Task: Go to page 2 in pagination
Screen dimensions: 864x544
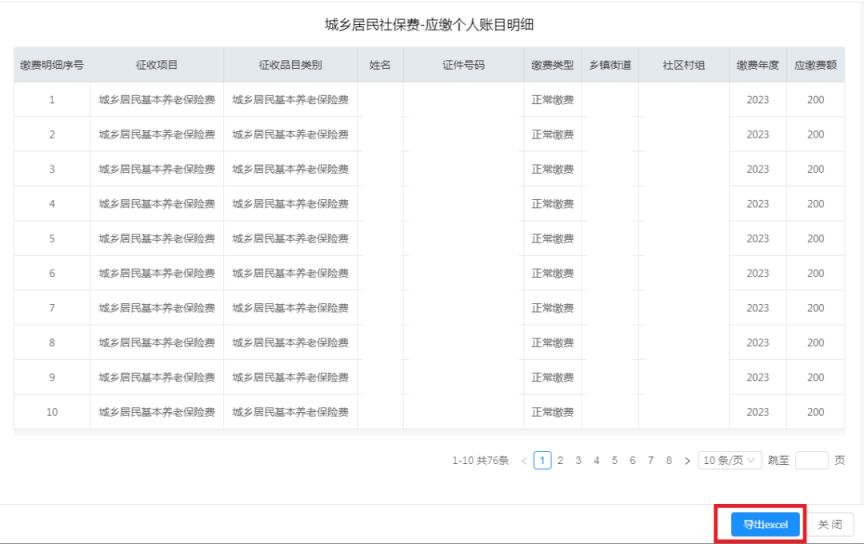Action: coord(560,460)
